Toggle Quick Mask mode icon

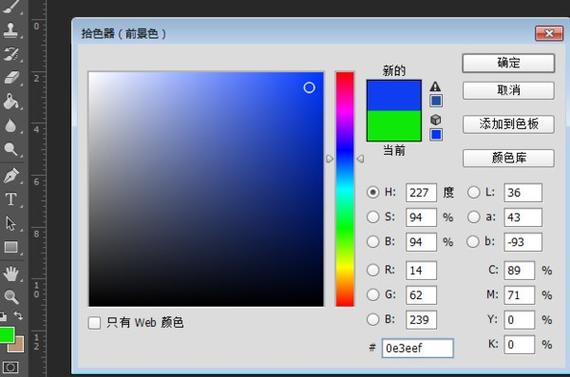[10, 368]
